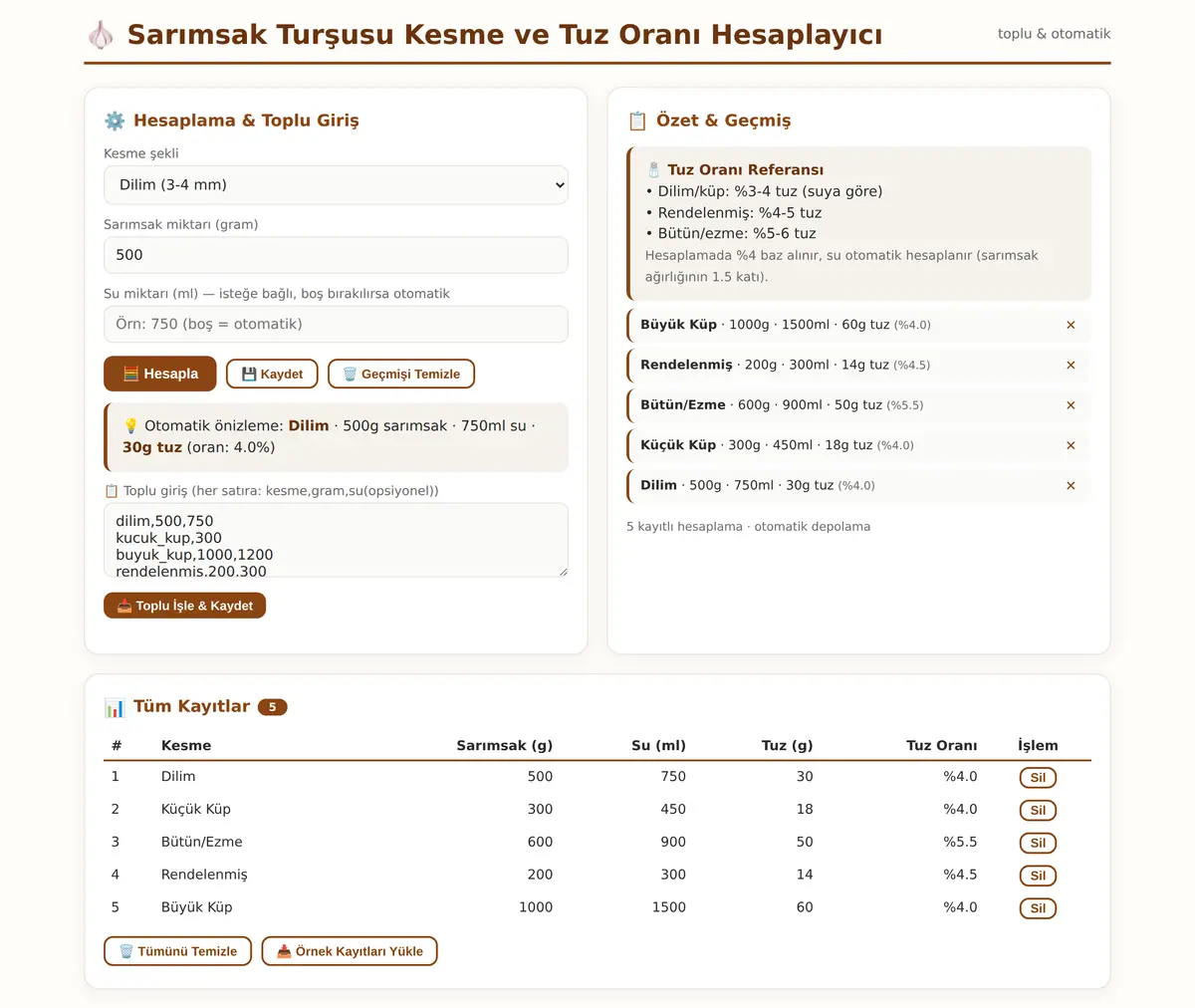Remove the Büyük Küp history entry
This screenshot has height=1008, width=1195.
click(1071, 325)
